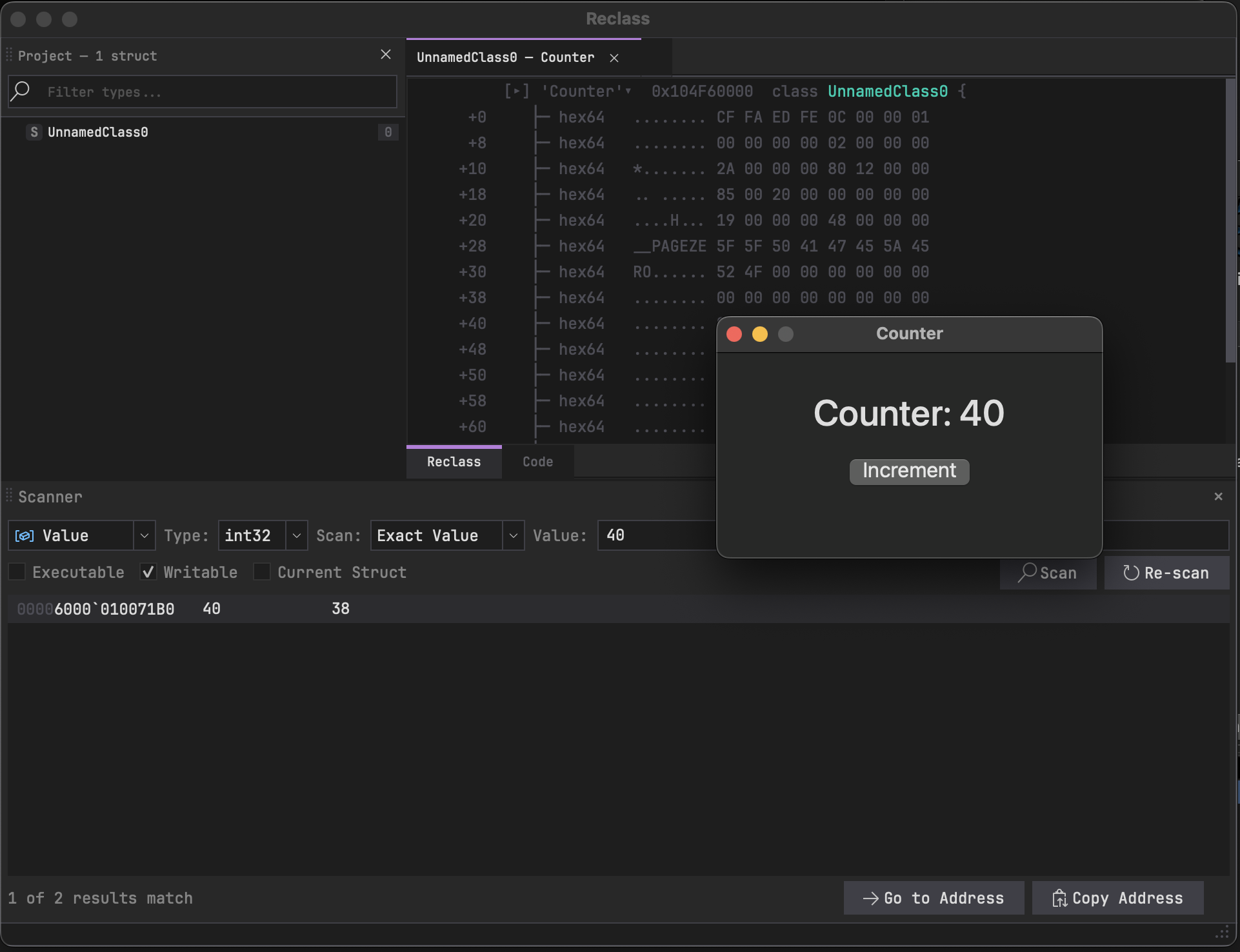Click the Copy Address button
This screenshot has width=1240, height=952.
click(x=1117, y=898)
